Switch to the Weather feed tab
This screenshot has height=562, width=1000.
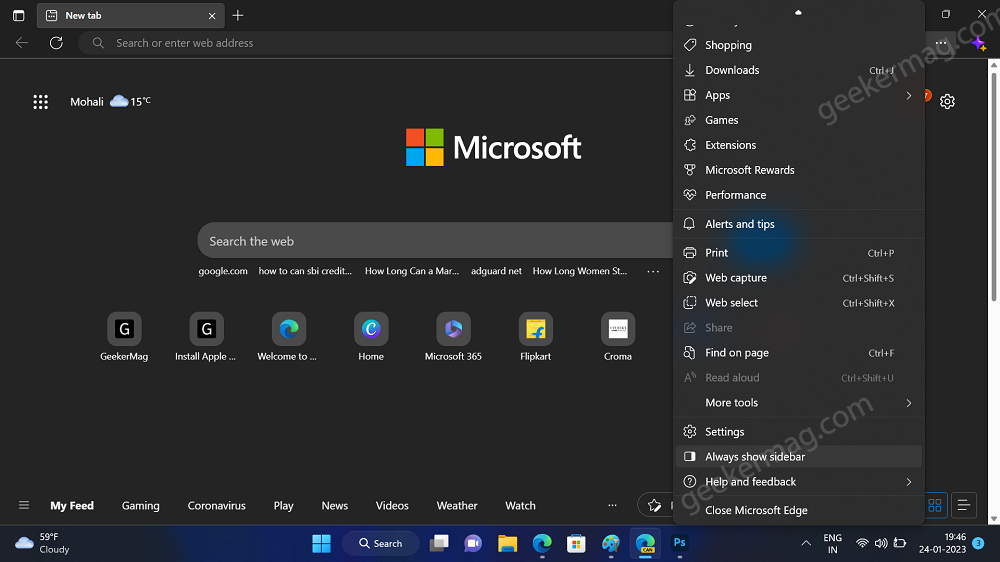pyautogui.click(x=457, y=505)
